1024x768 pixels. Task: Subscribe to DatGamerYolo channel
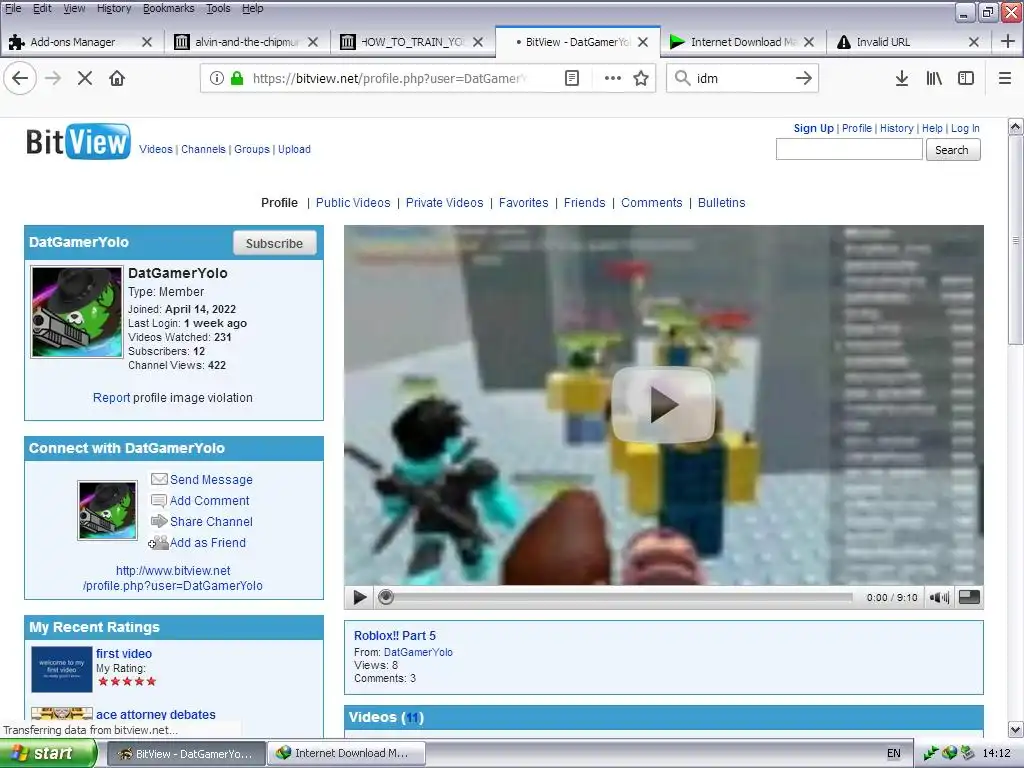[x=274, y=244]
